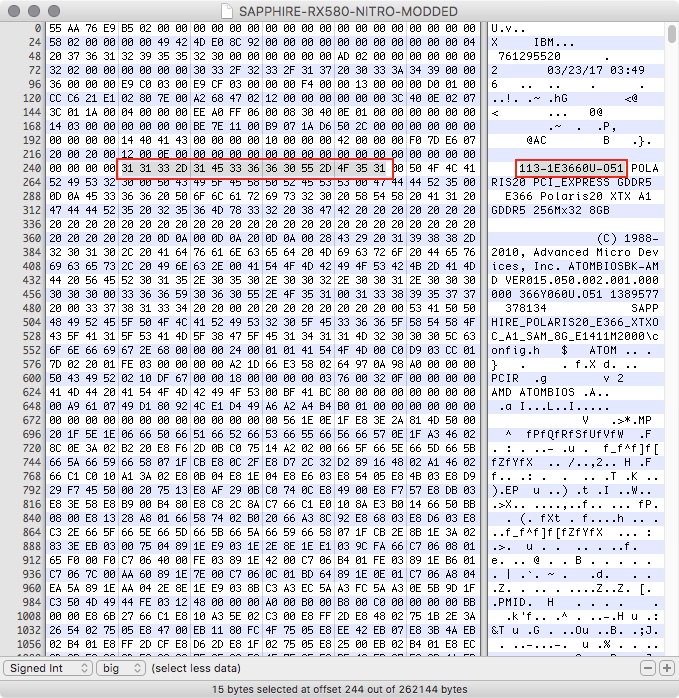Open the big endianness dropdown
This screenshot has width=679, height=698.
coord(121,668)
